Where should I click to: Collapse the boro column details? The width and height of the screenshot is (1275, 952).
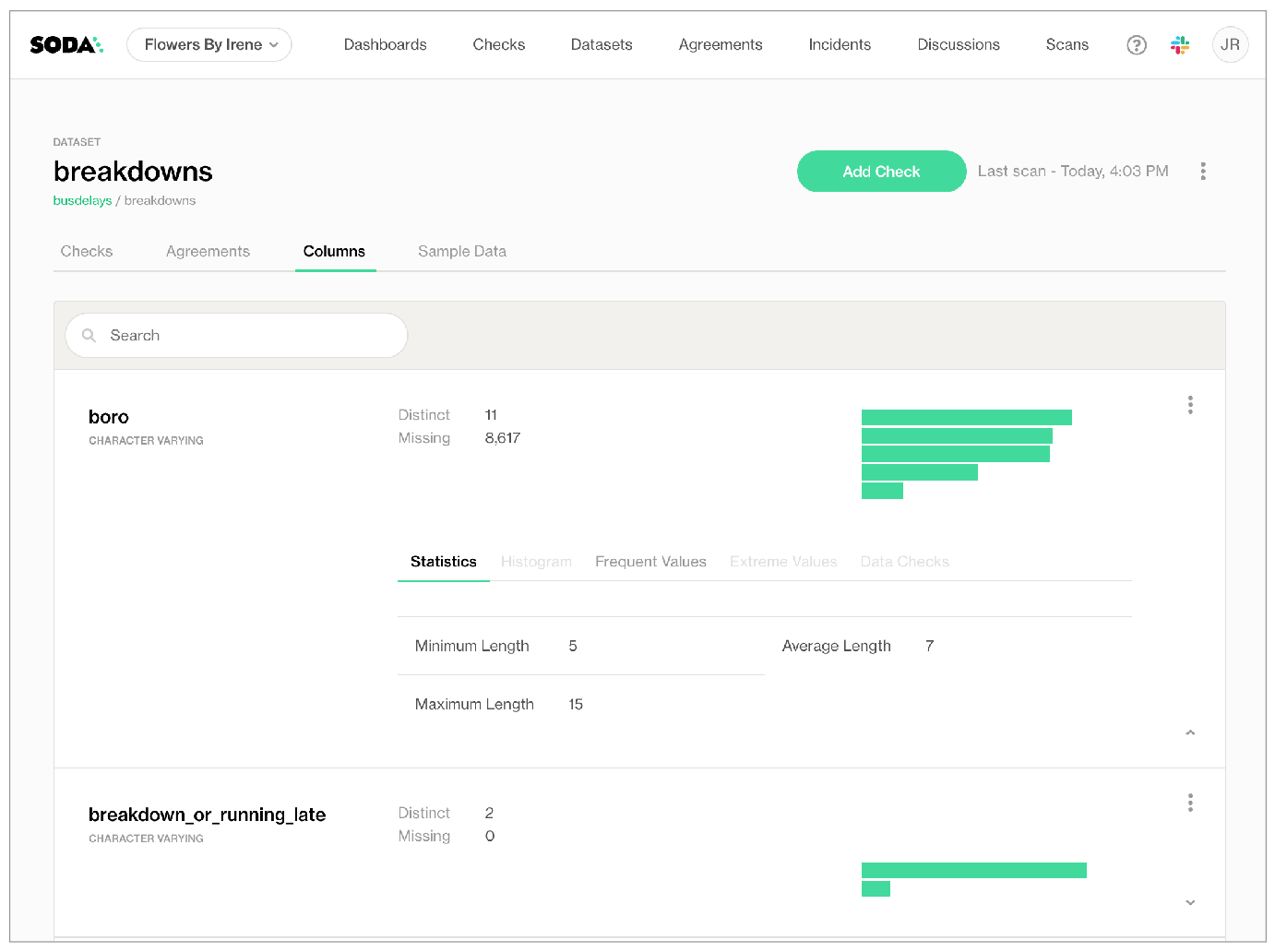tap(1189, 732)
